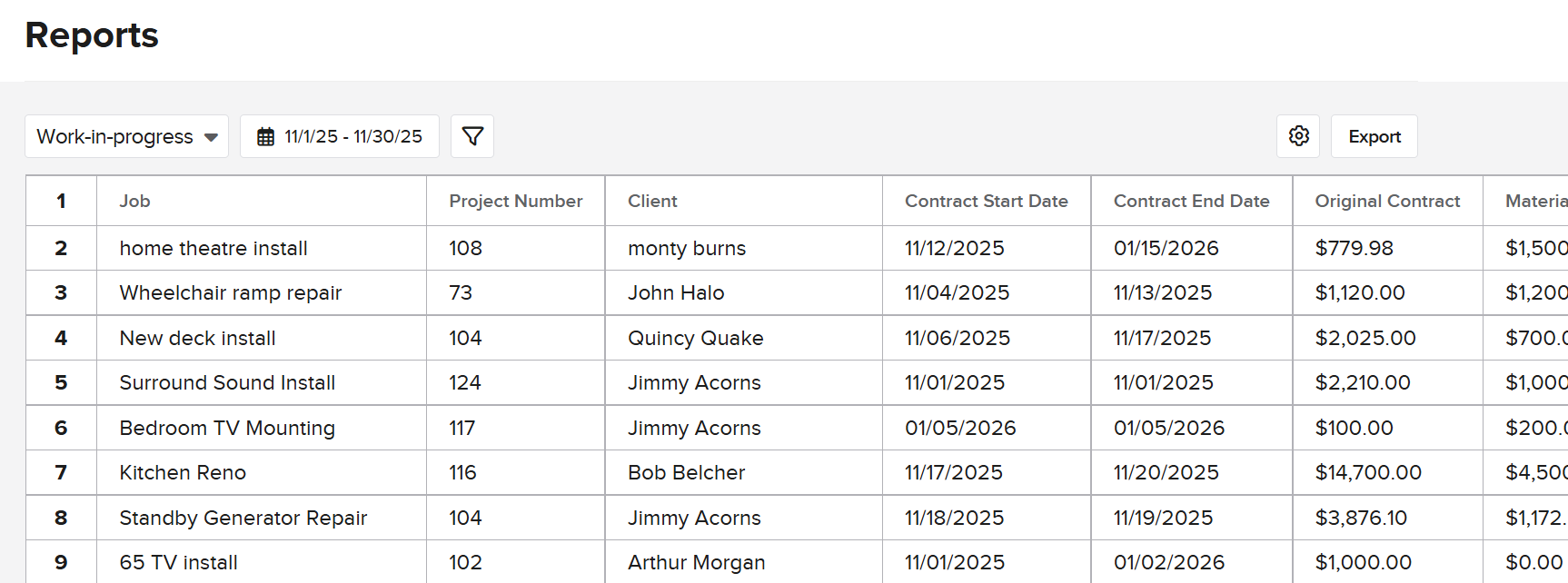Click the Contract Start Date header
The height and width of the screenshot is (583, 1568).
coord(986,201)
